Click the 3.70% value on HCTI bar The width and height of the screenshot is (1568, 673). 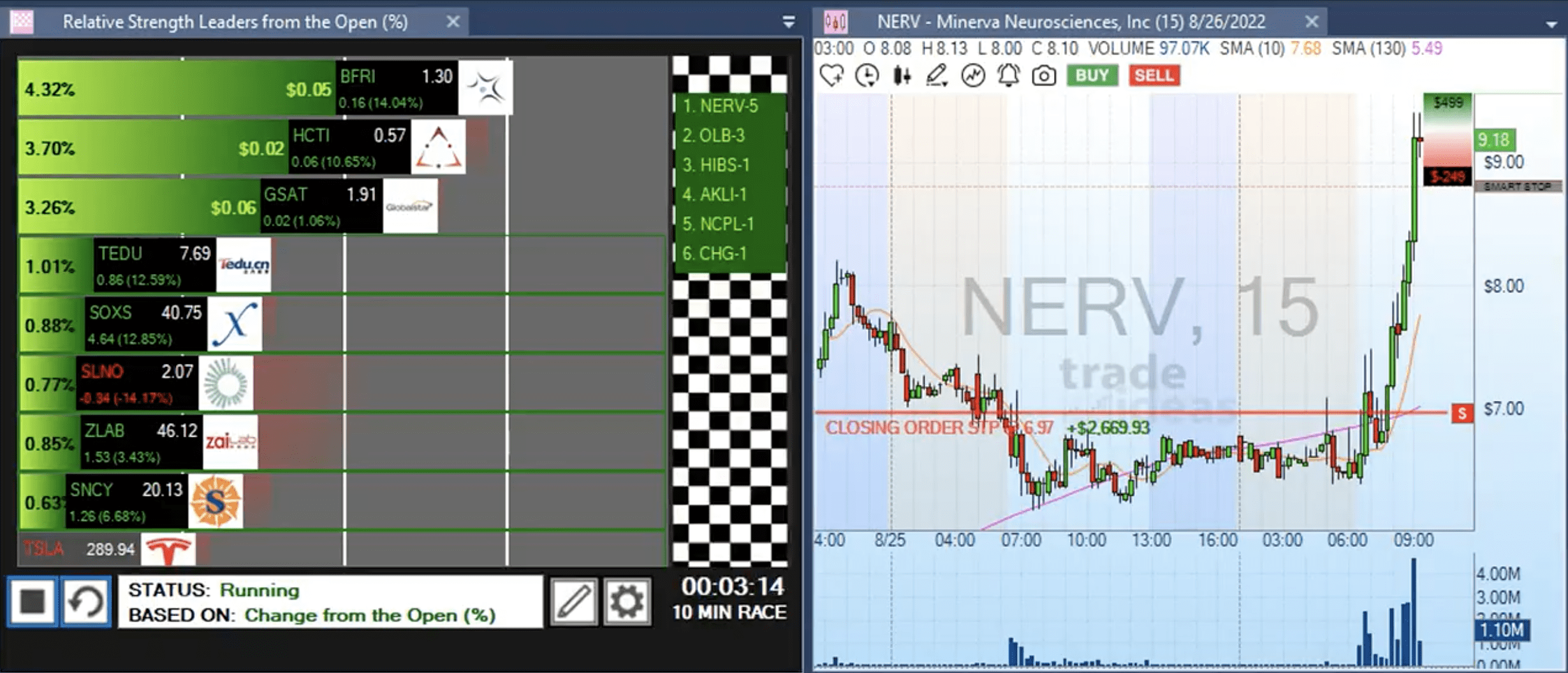(x=50, y=149)
